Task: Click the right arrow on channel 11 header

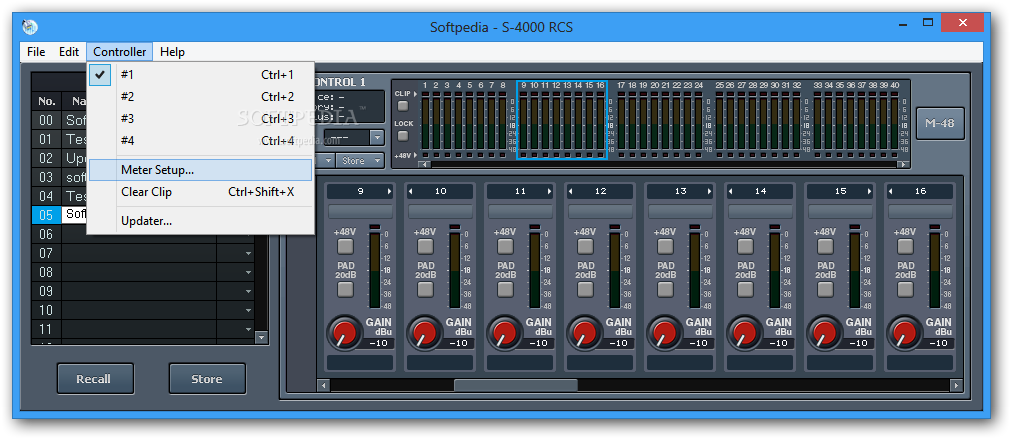Action: [549, 191]
